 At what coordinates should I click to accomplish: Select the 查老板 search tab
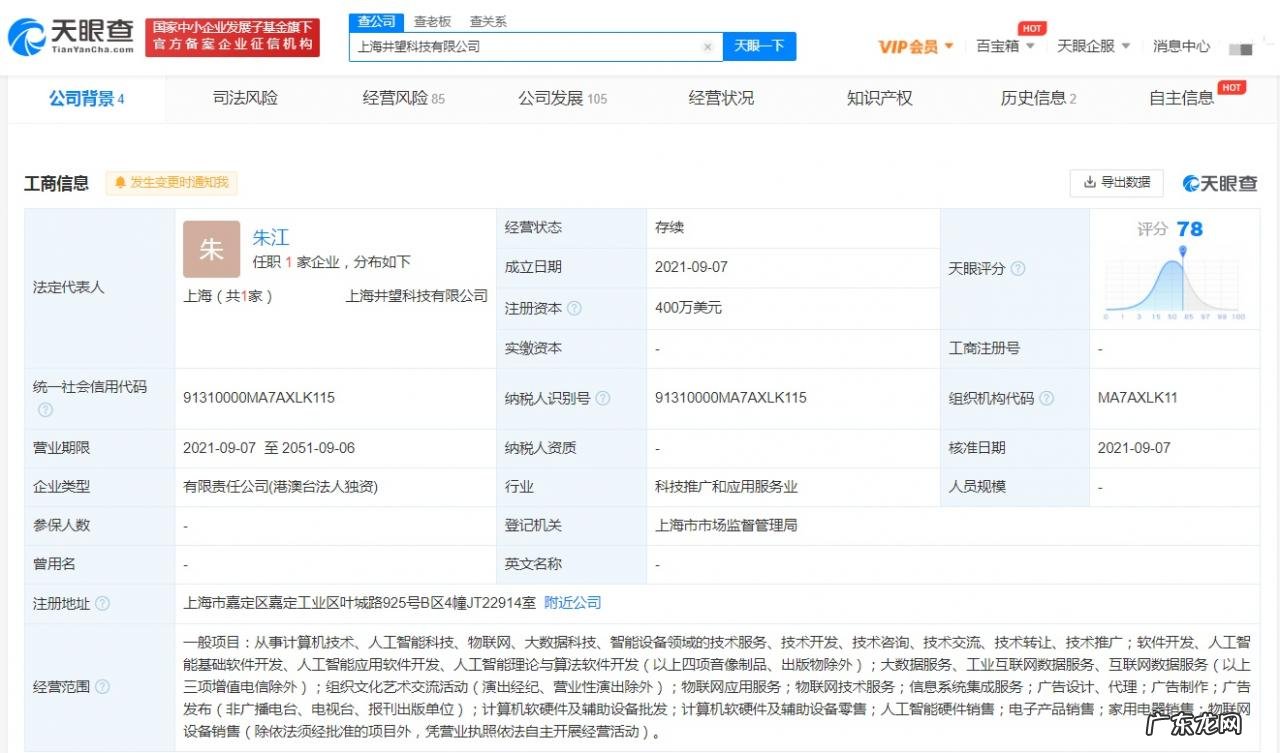432,20
